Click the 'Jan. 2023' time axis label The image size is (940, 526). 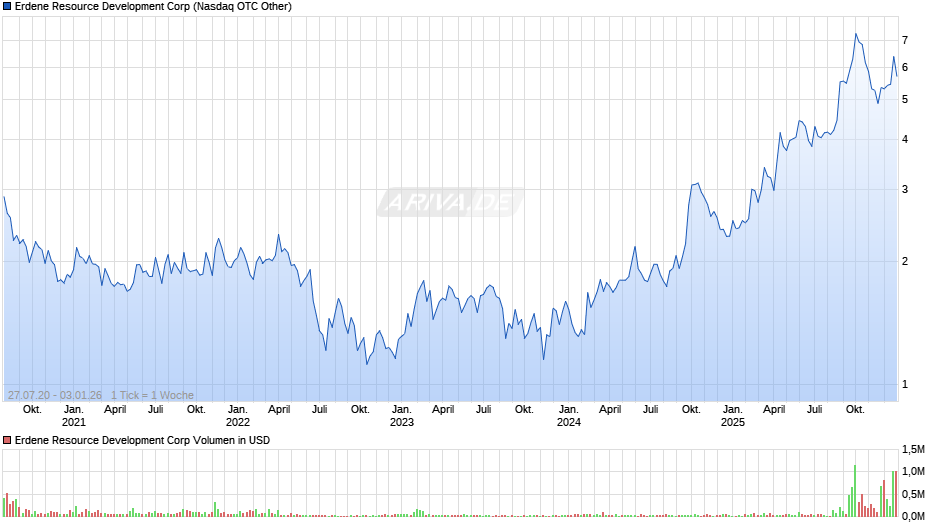[402, 416]
